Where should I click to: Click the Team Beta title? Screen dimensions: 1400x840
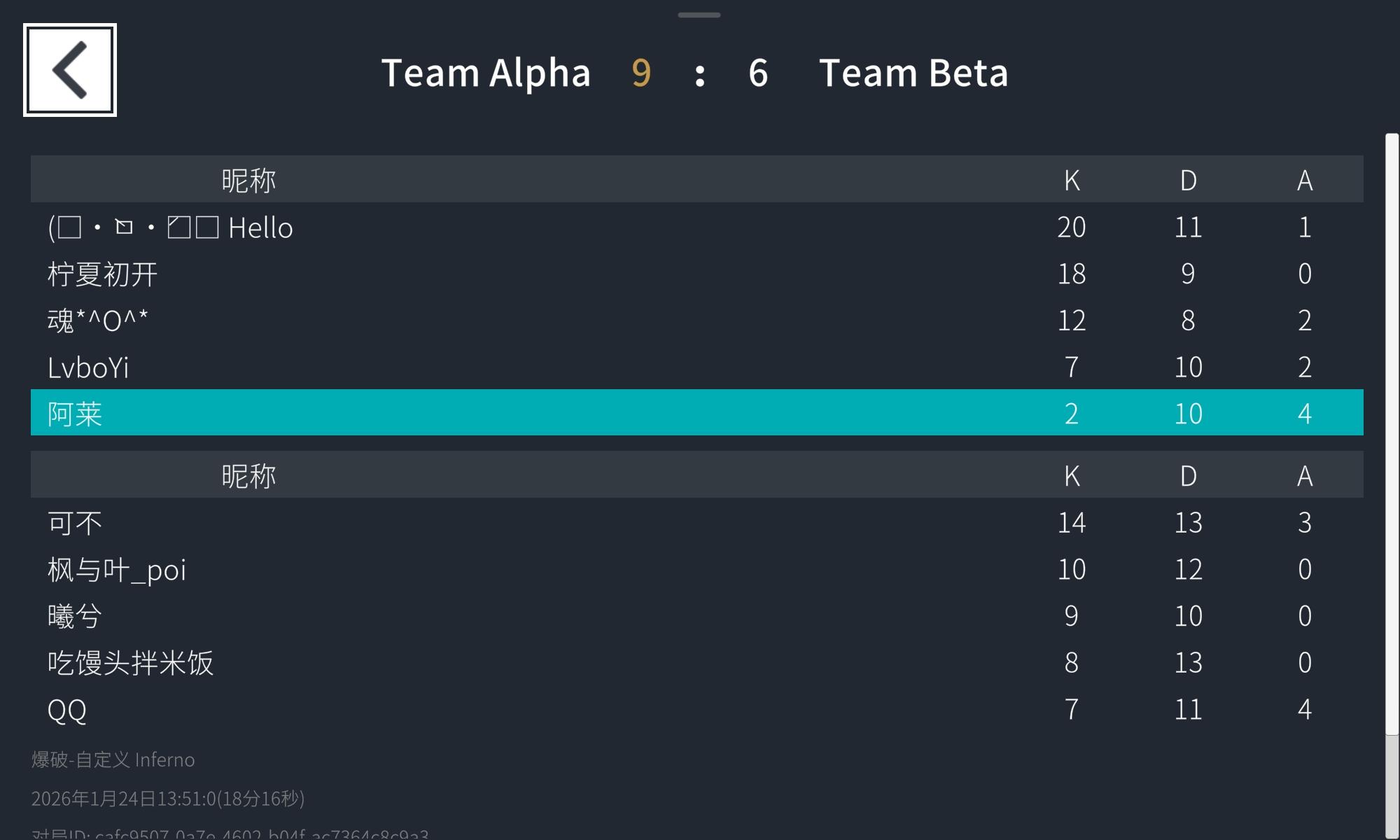click(913, 73)
